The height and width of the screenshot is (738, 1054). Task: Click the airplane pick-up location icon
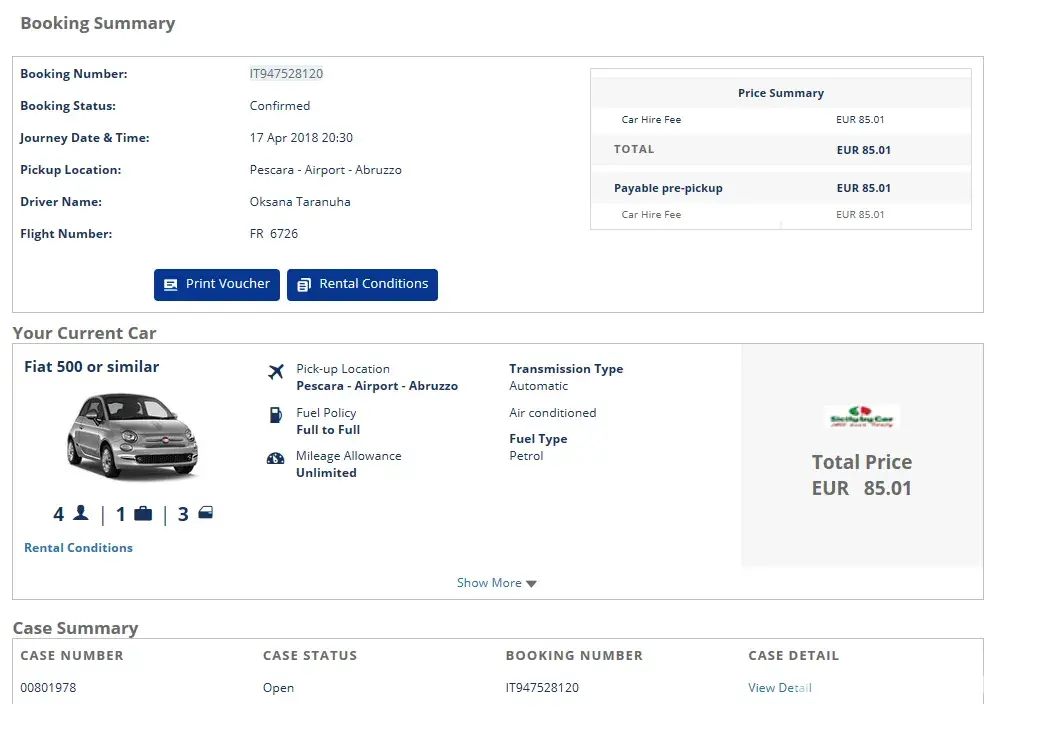[276, 372]
